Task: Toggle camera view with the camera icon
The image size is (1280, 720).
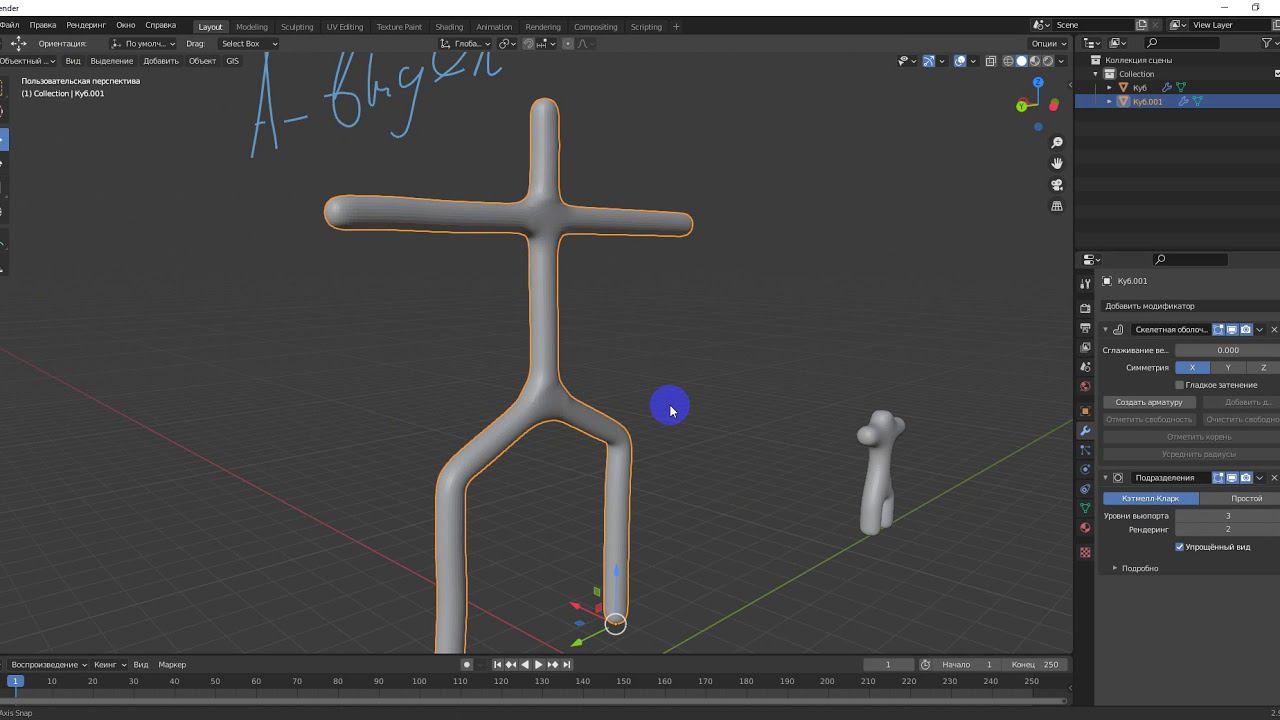Action: coord(1057,185)
